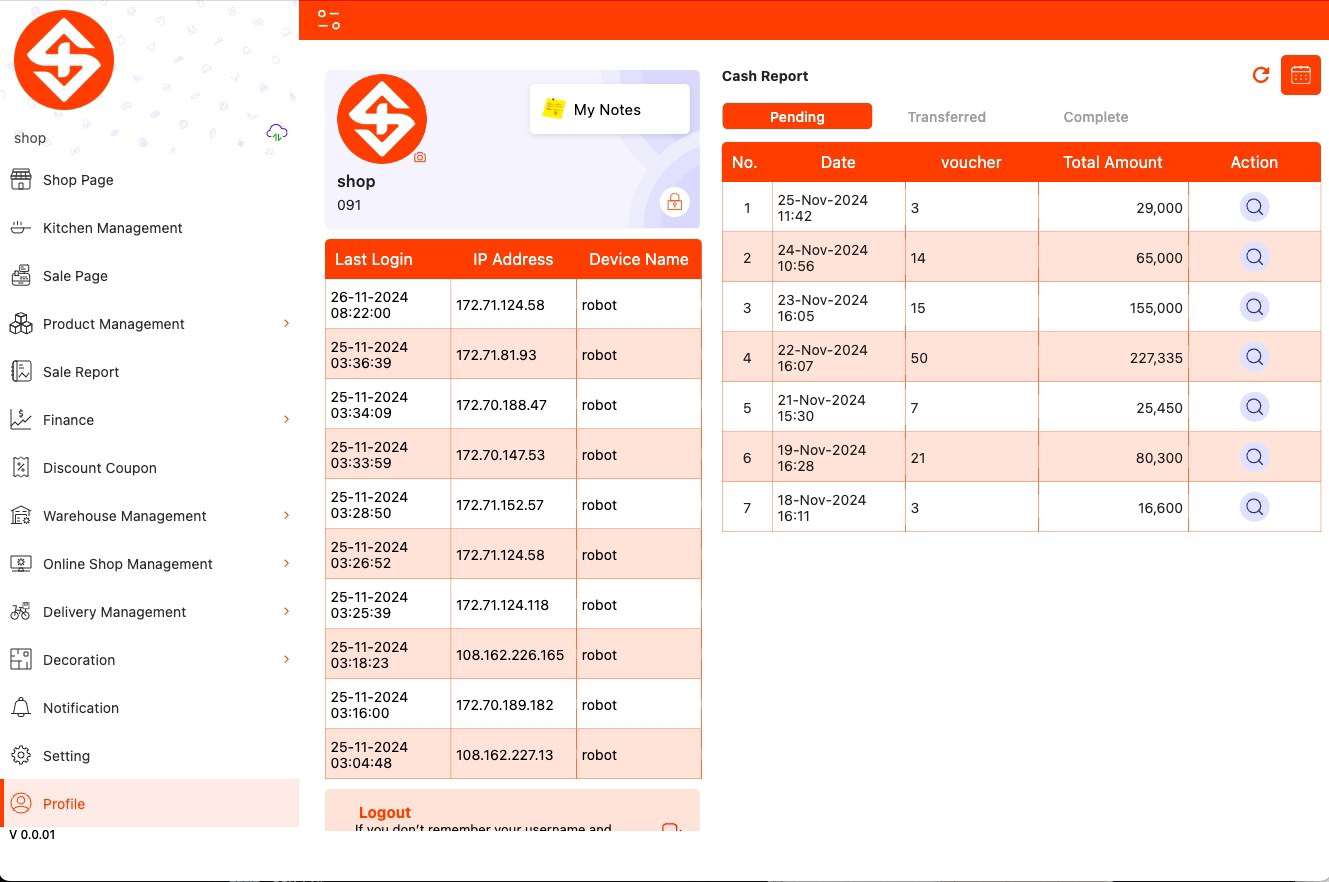This screenshot has width=1329, height=882.
Task: Click the Setting gear icon
Action: pos(21,756)
